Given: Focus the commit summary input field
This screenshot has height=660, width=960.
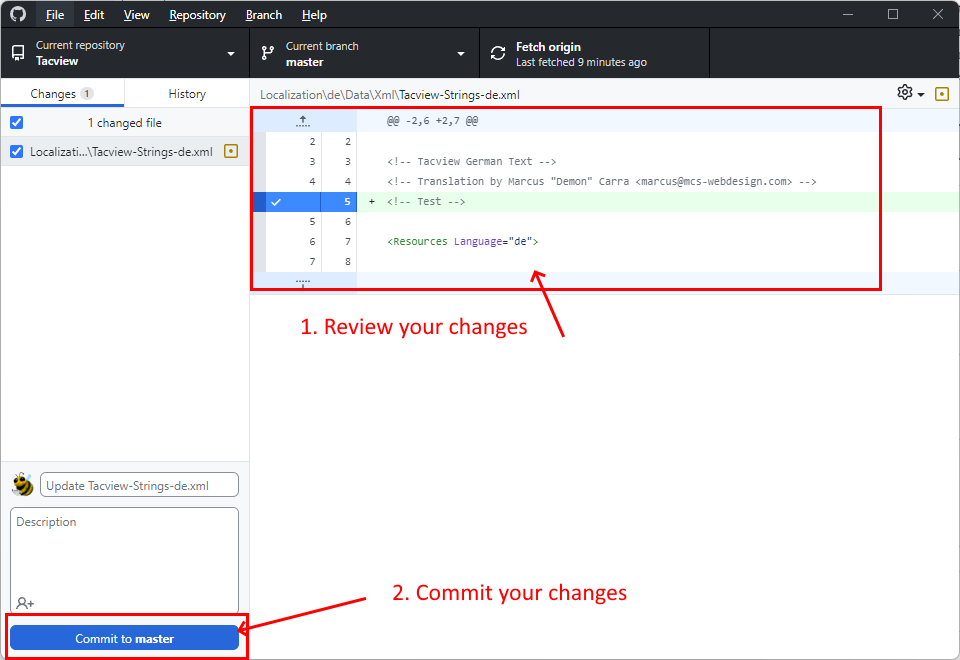Looking at the screenshot, I should (x=140, y=485).
